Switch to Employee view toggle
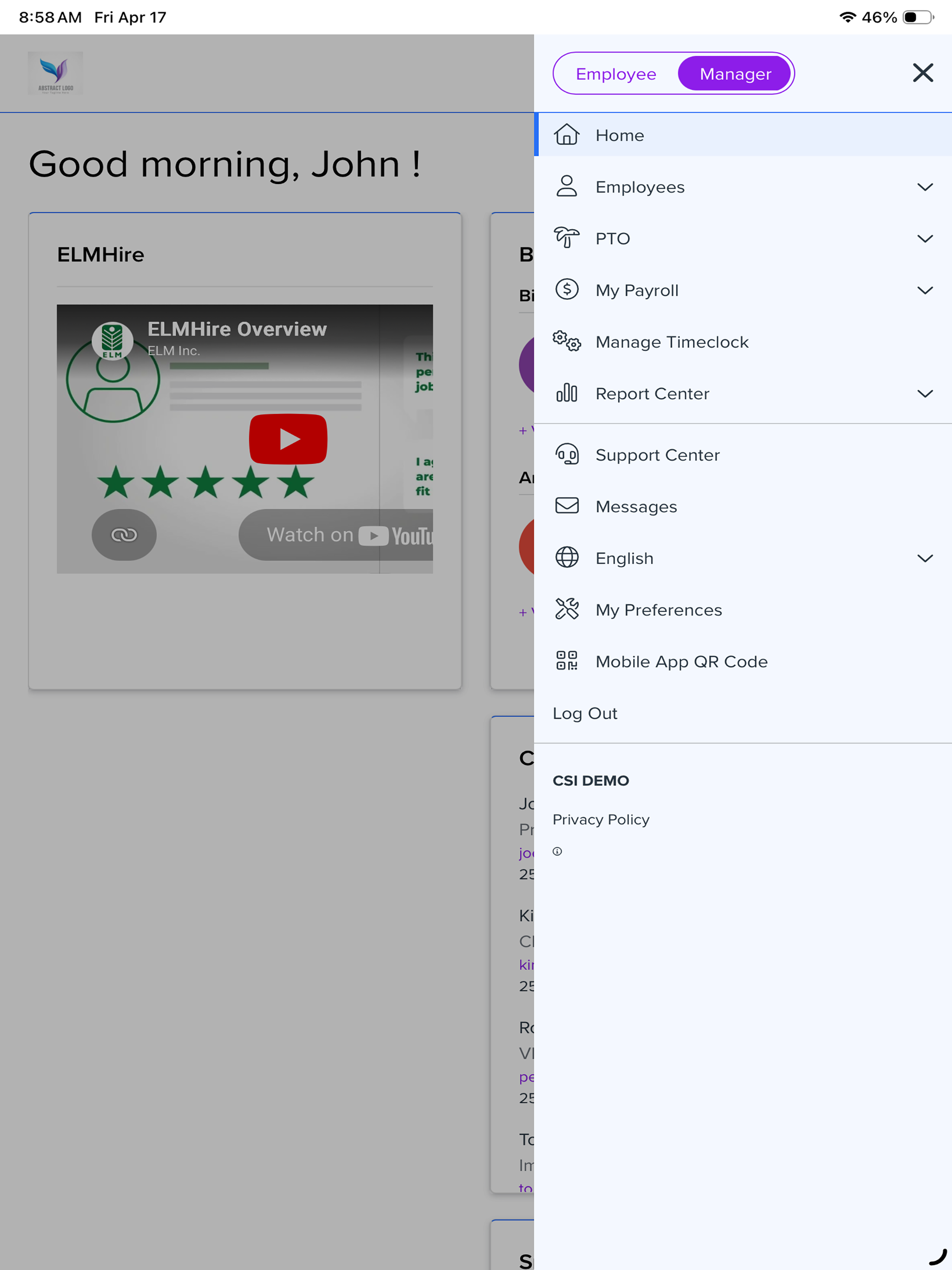The width and height of the screenshot is (952, 1270). (615, 73)
